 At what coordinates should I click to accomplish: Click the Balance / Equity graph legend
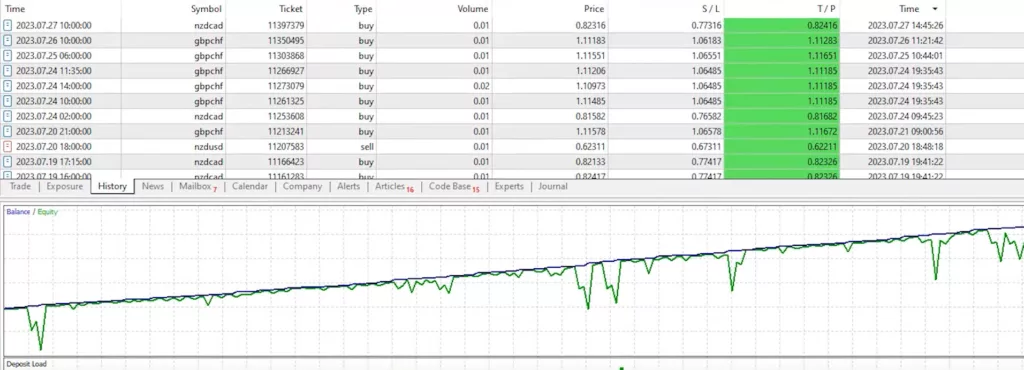coord(31,211)
